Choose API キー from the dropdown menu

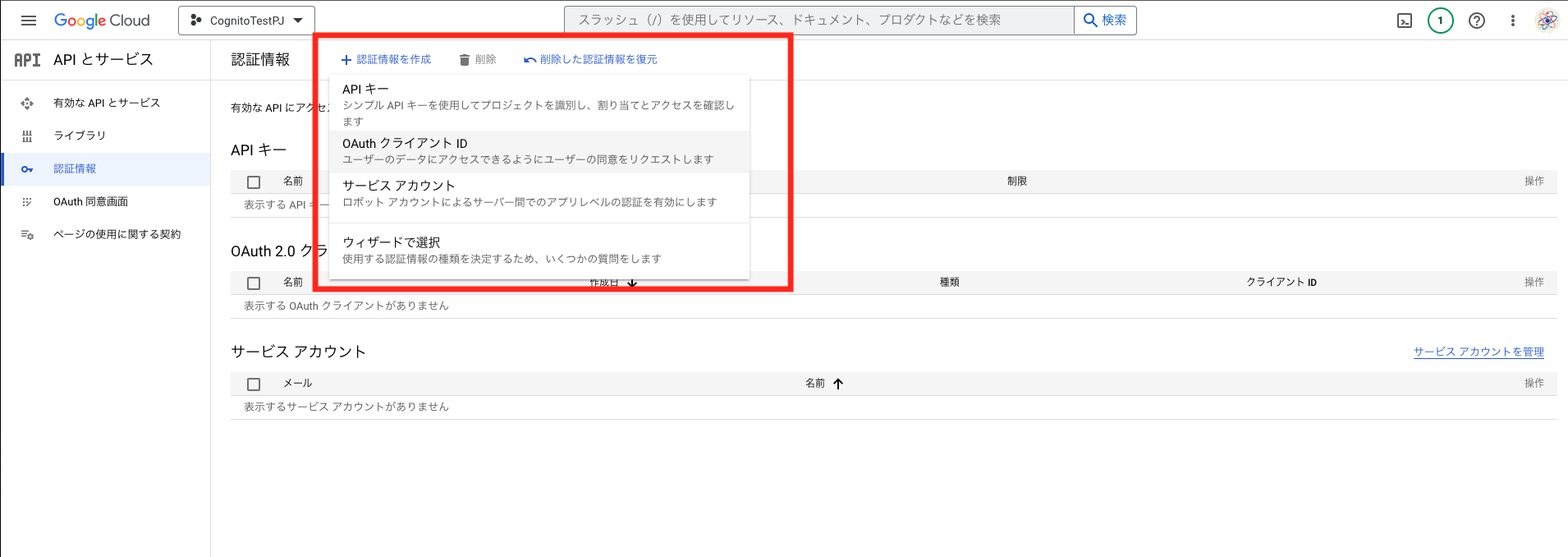(x=539, y=104)
